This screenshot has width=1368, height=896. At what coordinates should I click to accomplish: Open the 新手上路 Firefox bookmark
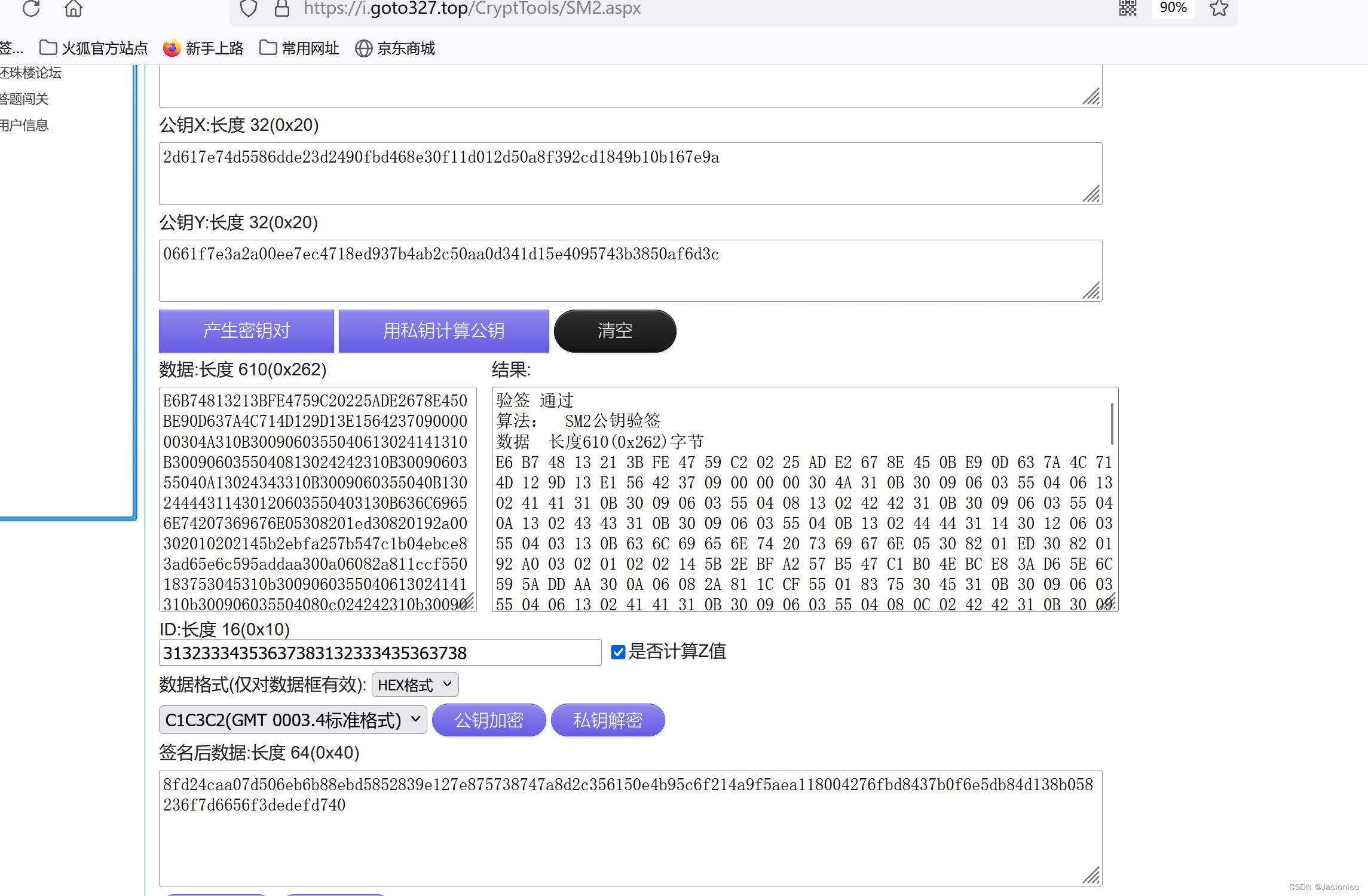point(203,48)
